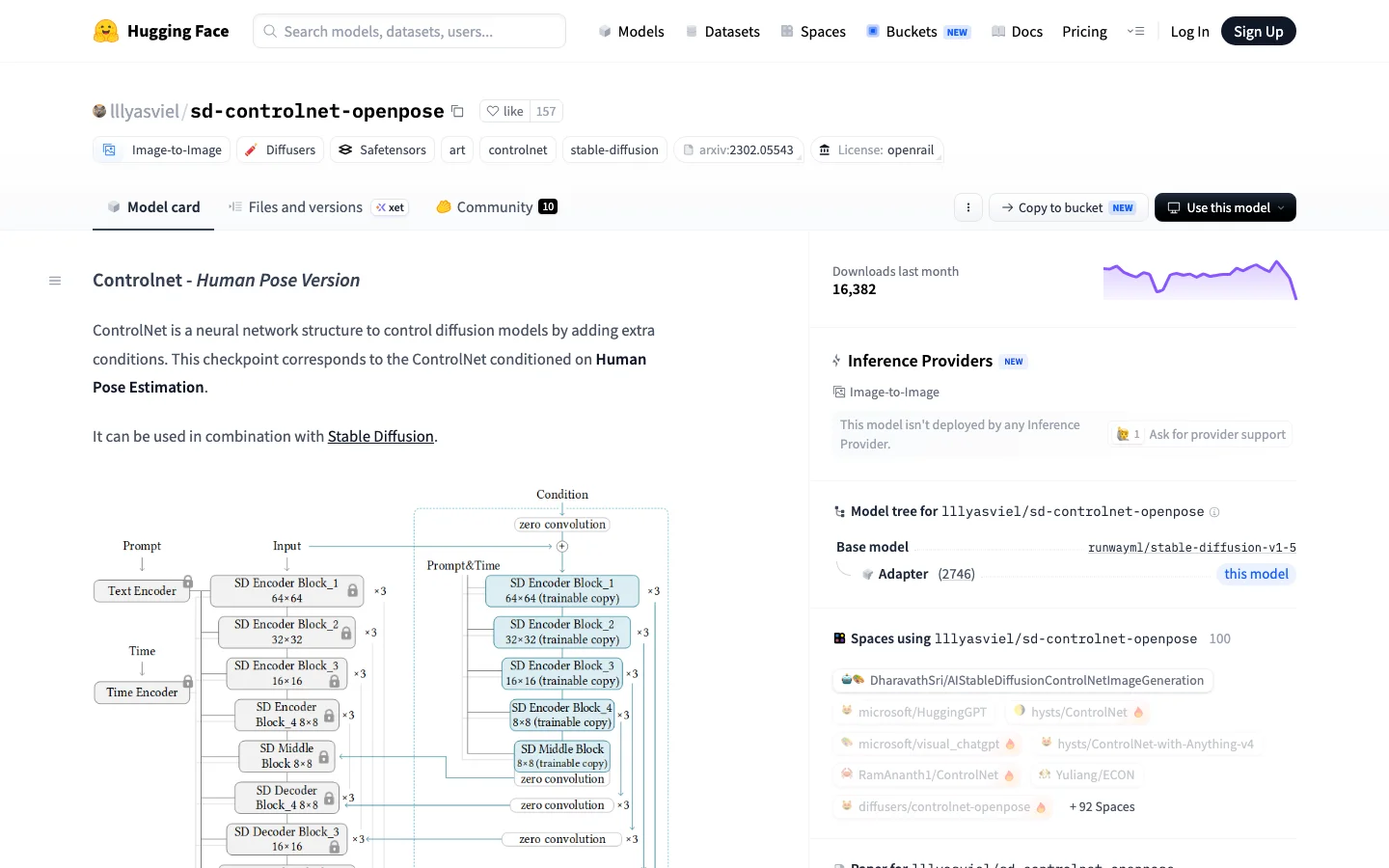Open the RamAnanth1/ControlNet space

coord(928,774)
